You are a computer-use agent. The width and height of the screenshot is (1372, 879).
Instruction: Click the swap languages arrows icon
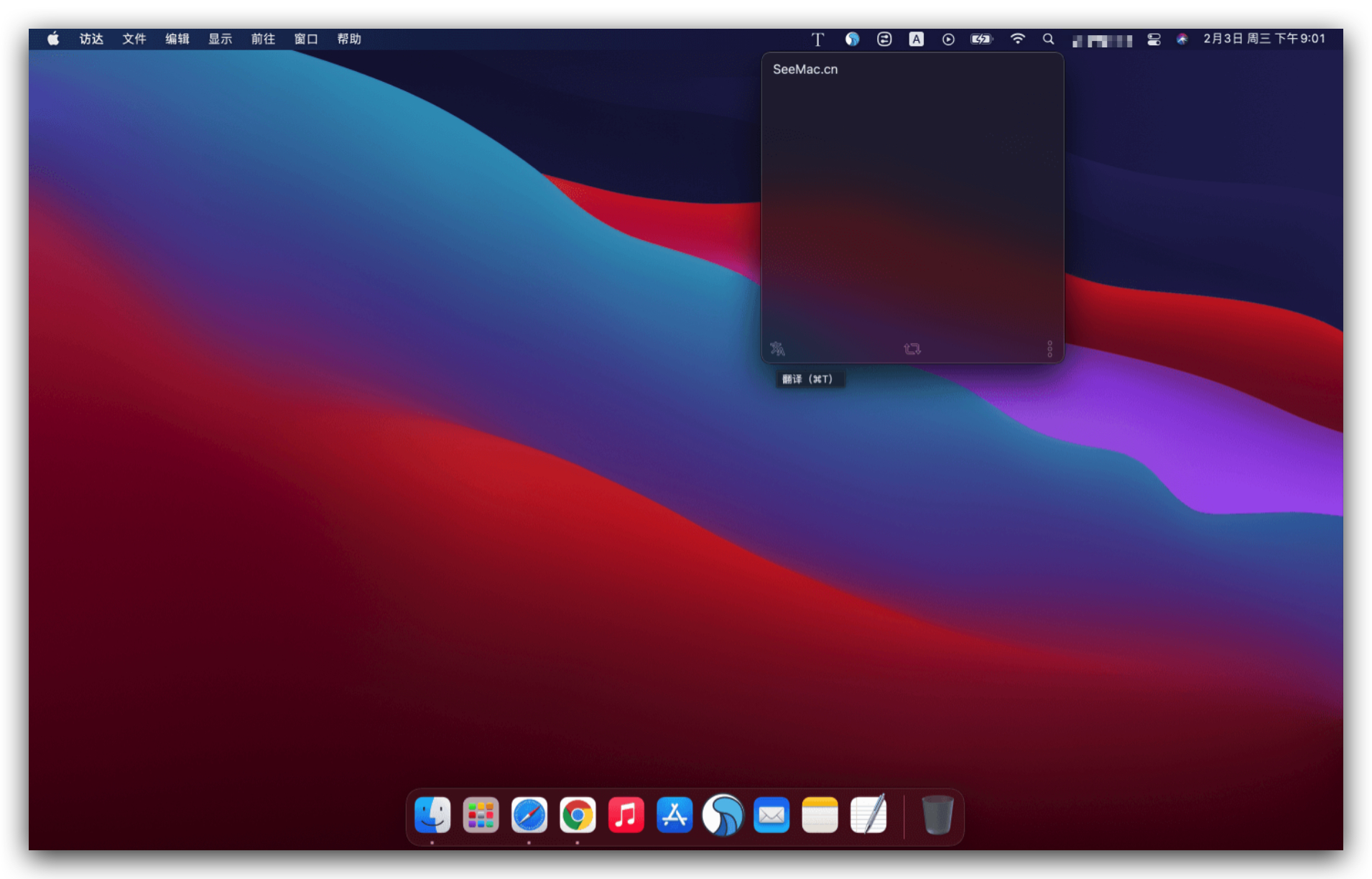click(x=912, y=349)
